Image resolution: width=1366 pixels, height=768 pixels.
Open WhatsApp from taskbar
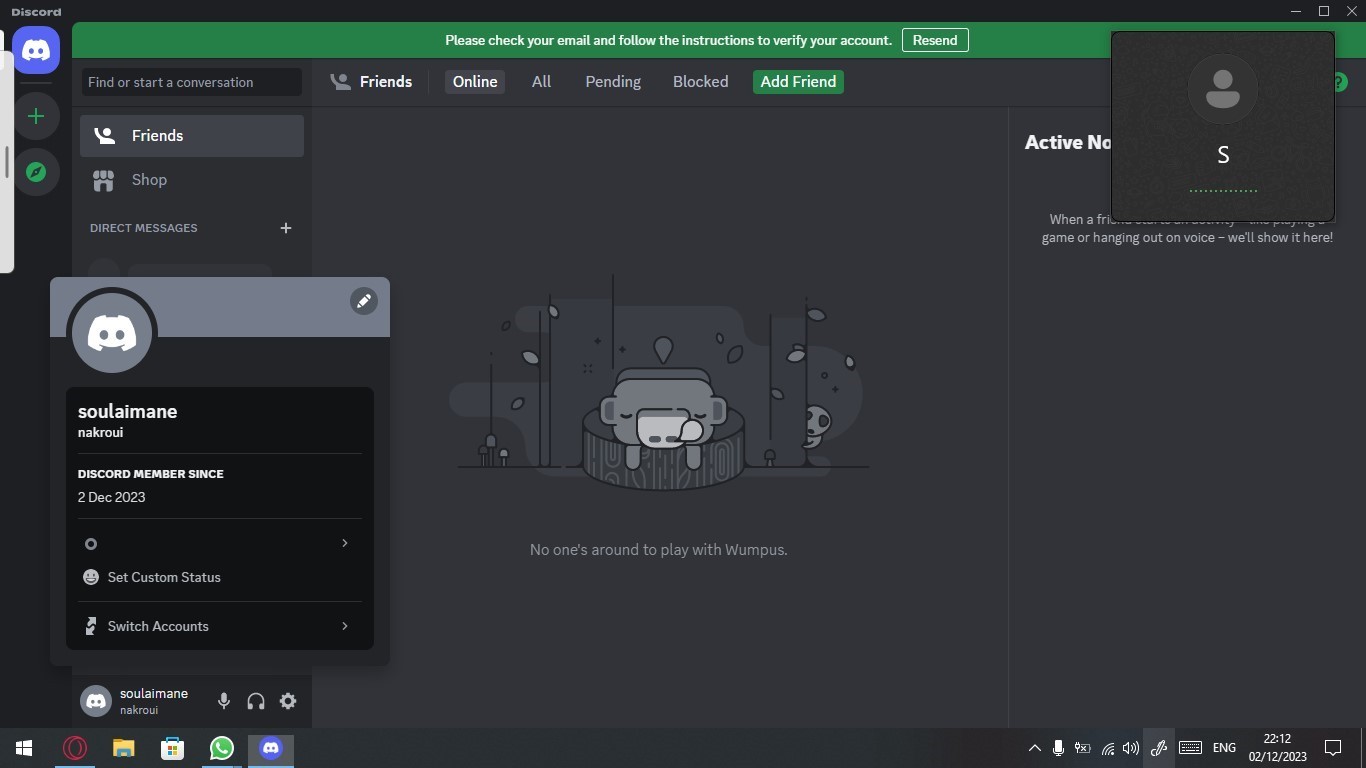pos(221,748)
